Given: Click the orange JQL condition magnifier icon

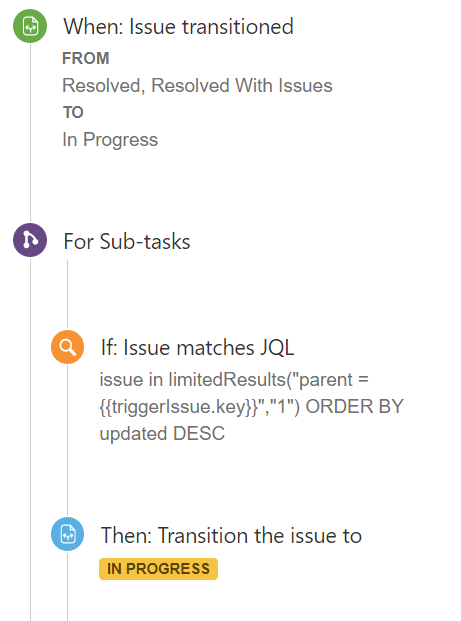Looking at the screenshot, I should [67, 347].
